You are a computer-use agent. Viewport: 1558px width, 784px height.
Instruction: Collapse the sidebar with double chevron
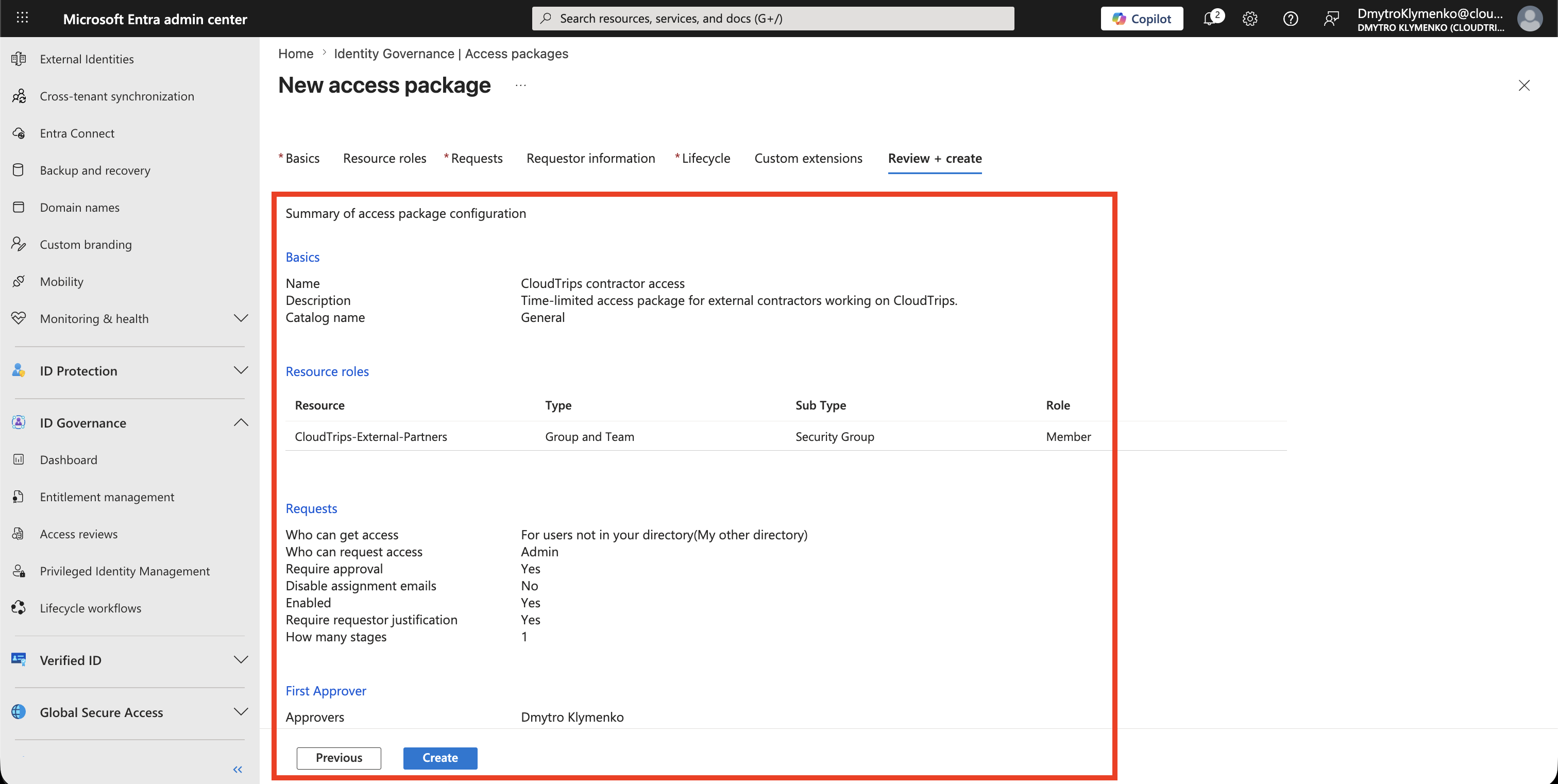(238, 769)
